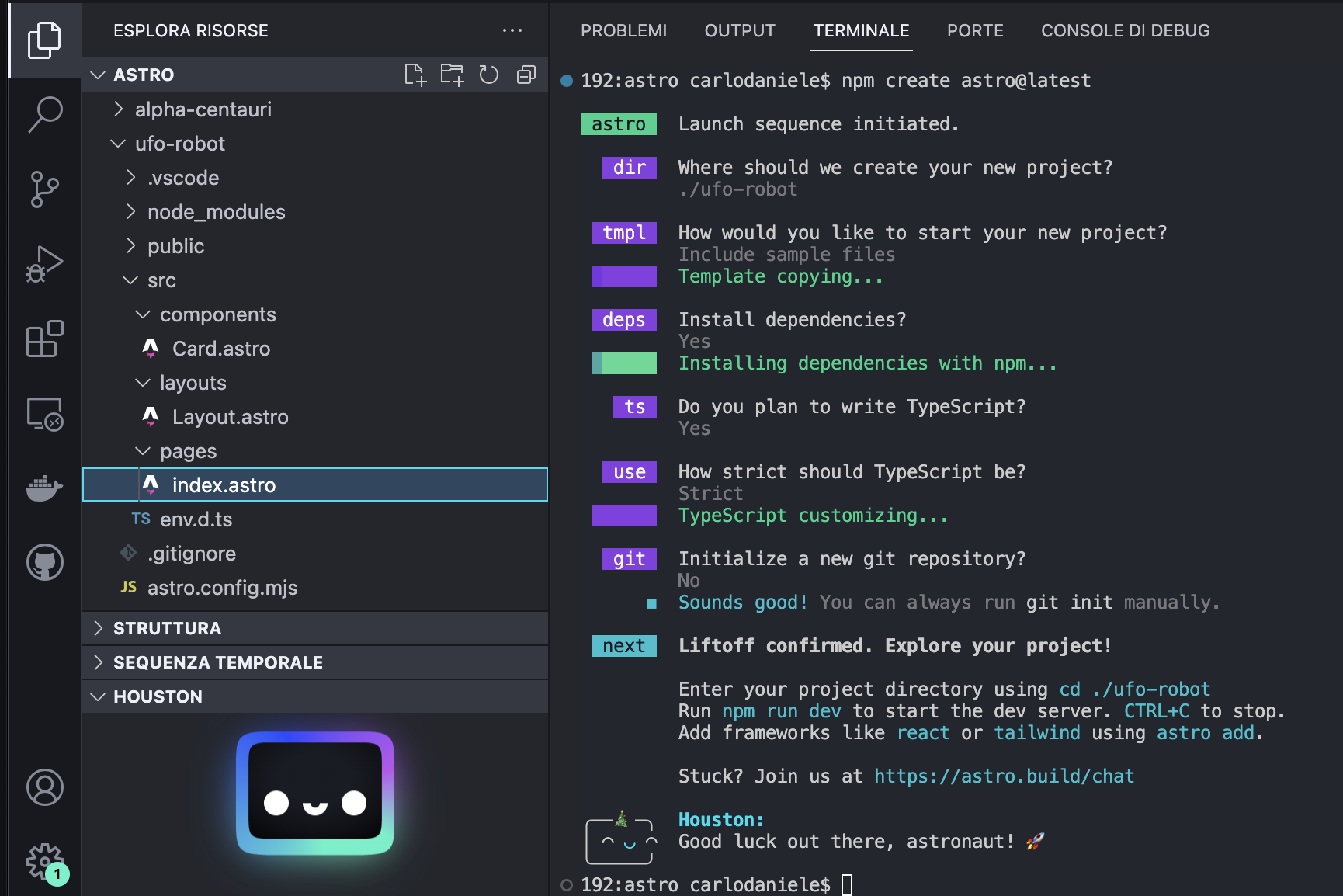Click New File icon in ASTRO header
The height and width of the screenshot is (896, 1343).
pos(415,75)
